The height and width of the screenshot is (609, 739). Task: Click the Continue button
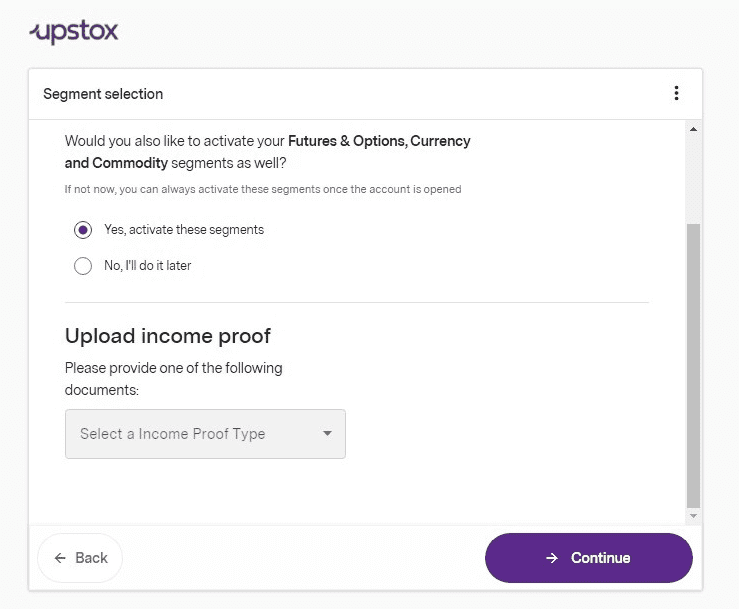click(x=589, y=558)
